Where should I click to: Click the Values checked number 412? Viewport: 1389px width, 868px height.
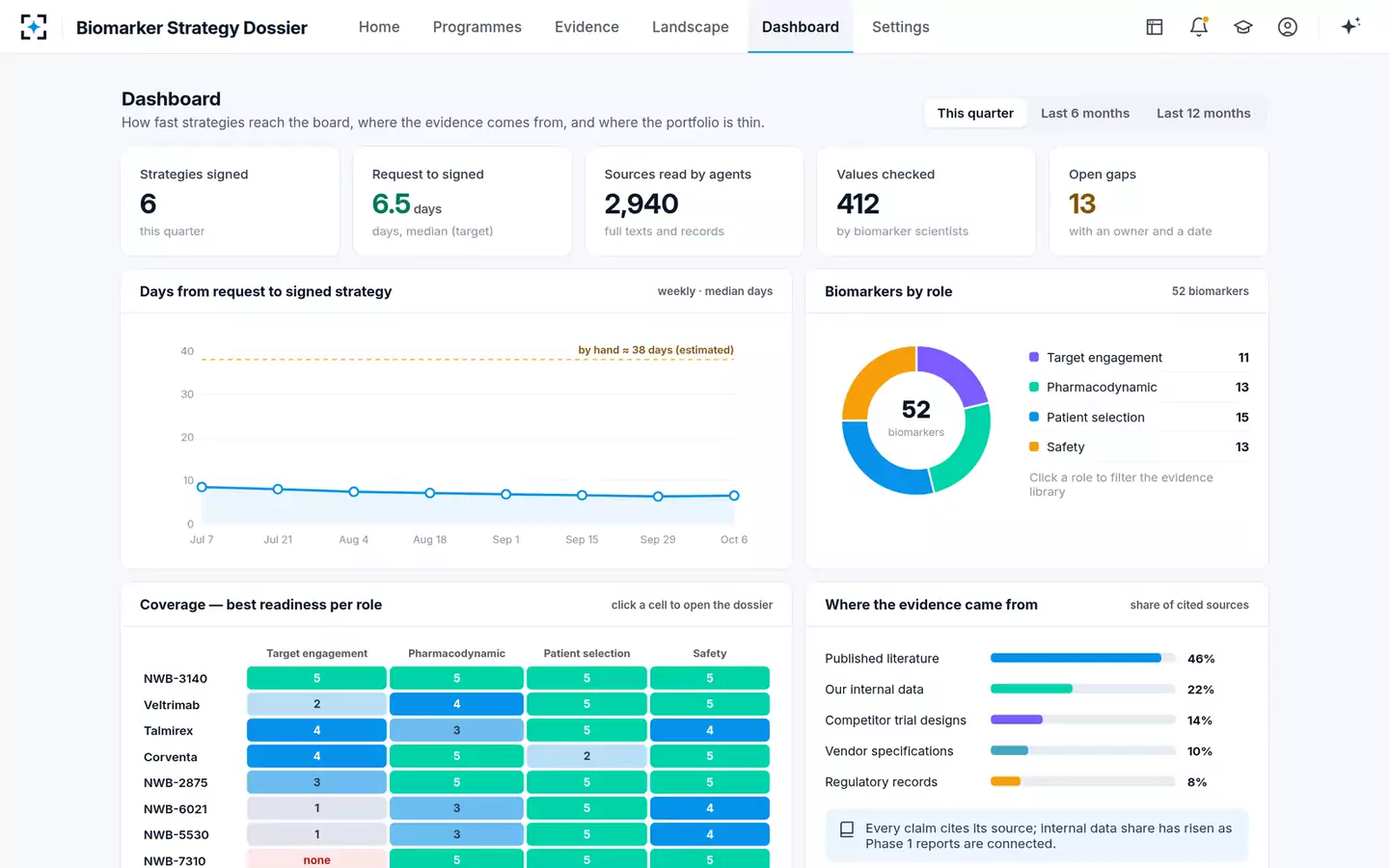click(x=858, y=204)
